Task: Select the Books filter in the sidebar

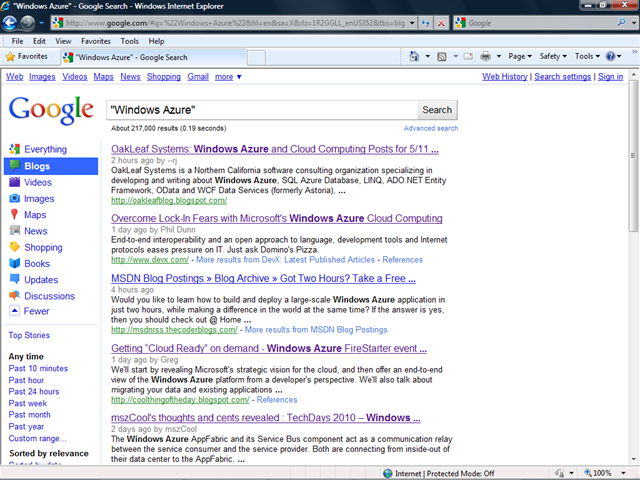Action: click(37, 264)
